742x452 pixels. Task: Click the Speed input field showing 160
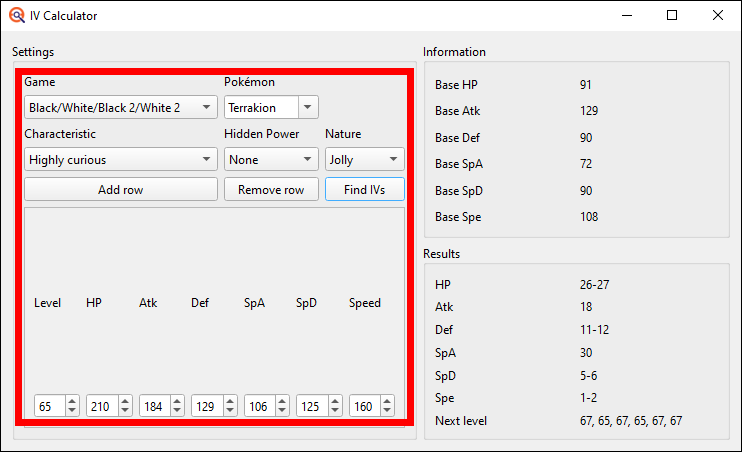click(364, 407)
